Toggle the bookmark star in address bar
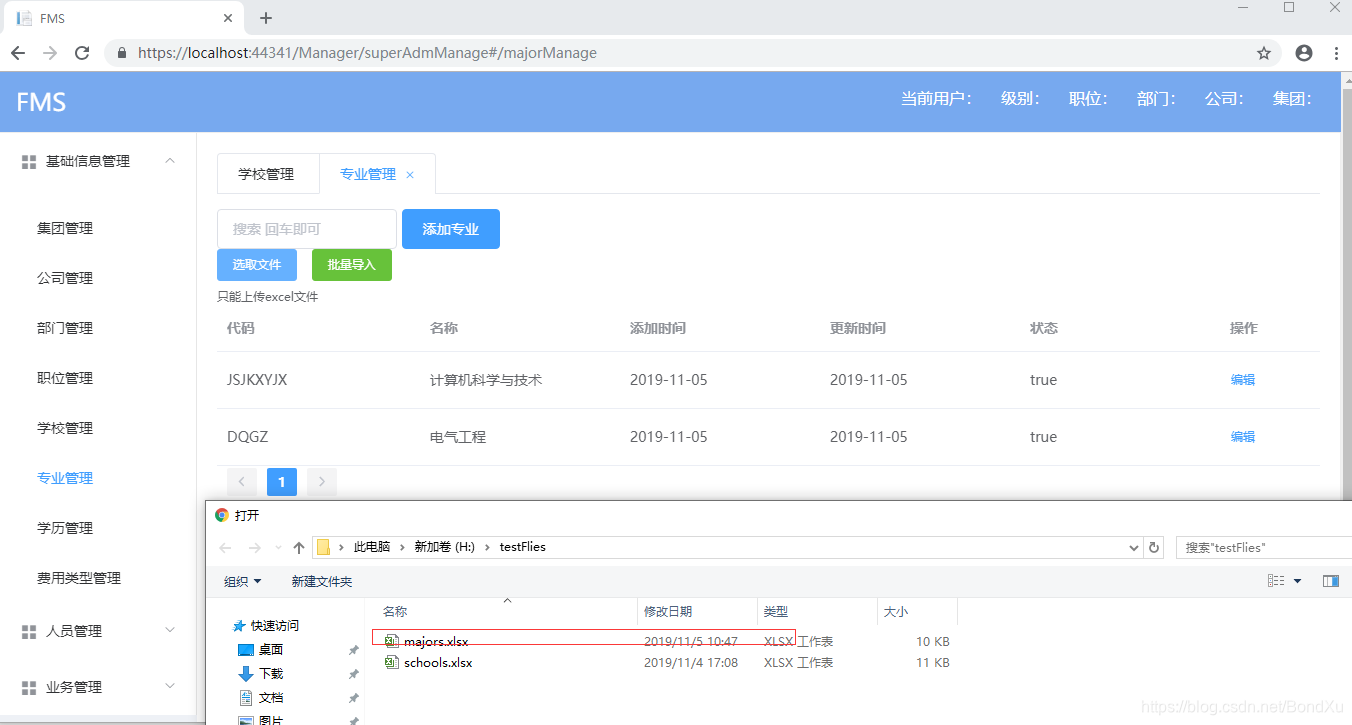Screen dimensions: 1352x725 point(1263,51)
